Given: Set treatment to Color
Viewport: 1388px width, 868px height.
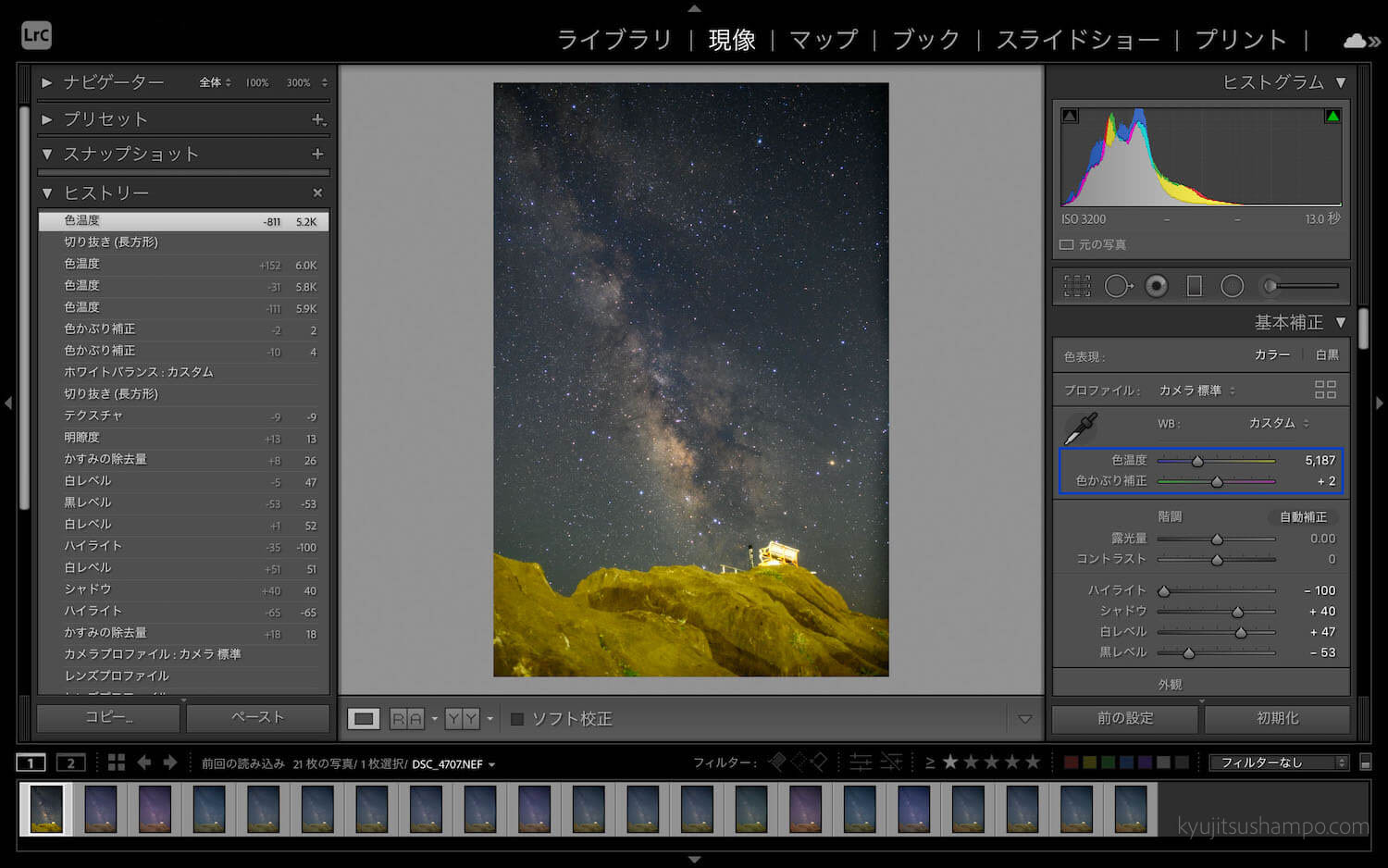Looking at the screenshot, I should coord(1271,355).
